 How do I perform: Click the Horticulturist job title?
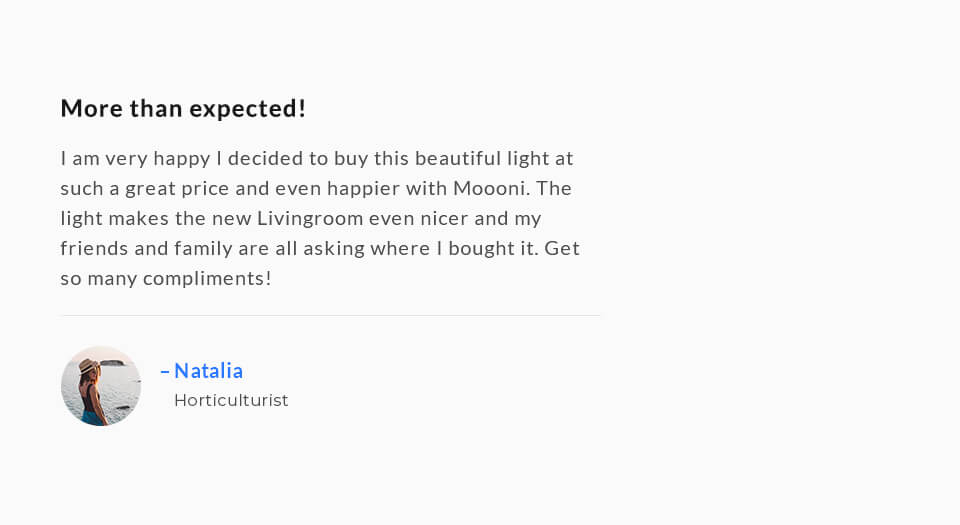(231, 400)
